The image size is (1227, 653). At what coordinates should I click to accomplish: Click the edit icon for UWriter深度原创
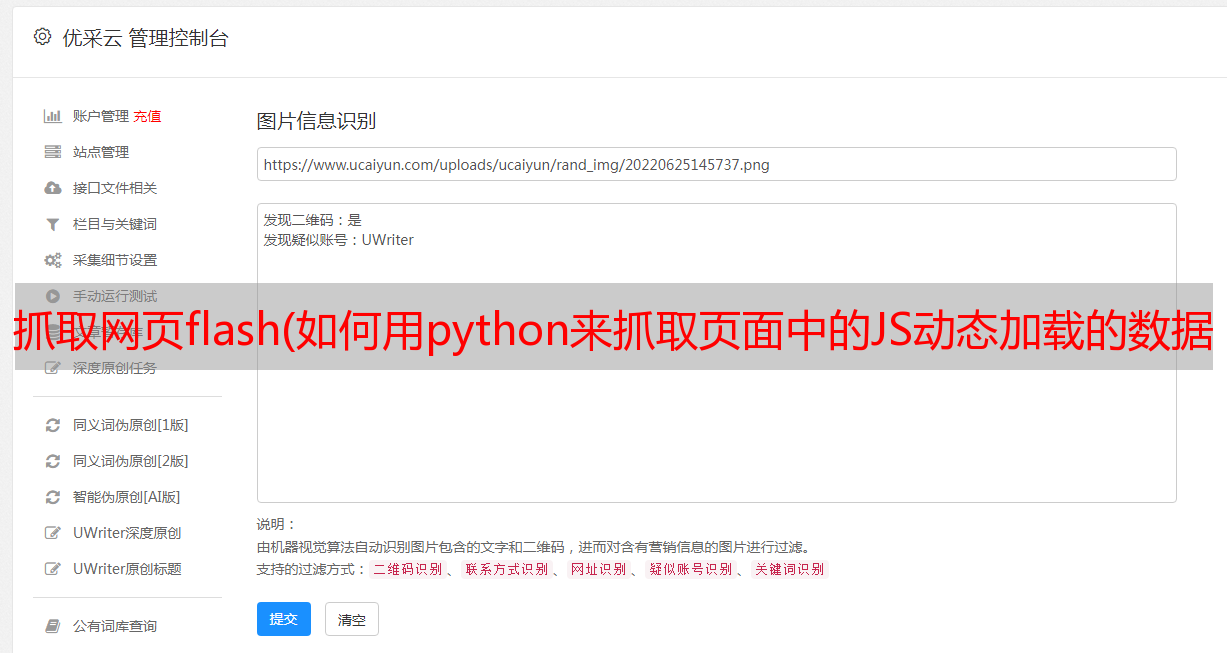(53, 533)
